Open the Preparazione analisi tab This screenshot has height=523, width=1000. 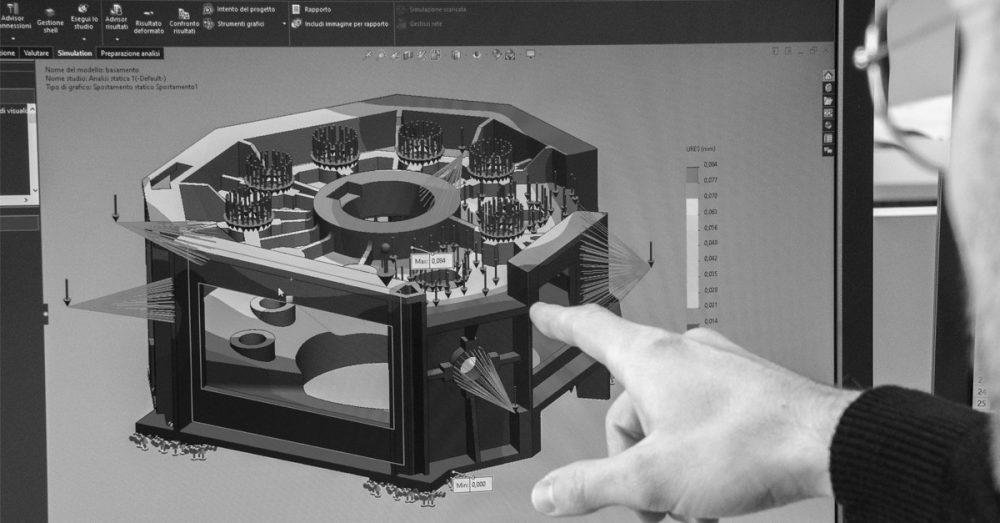(x=131, y=53)
